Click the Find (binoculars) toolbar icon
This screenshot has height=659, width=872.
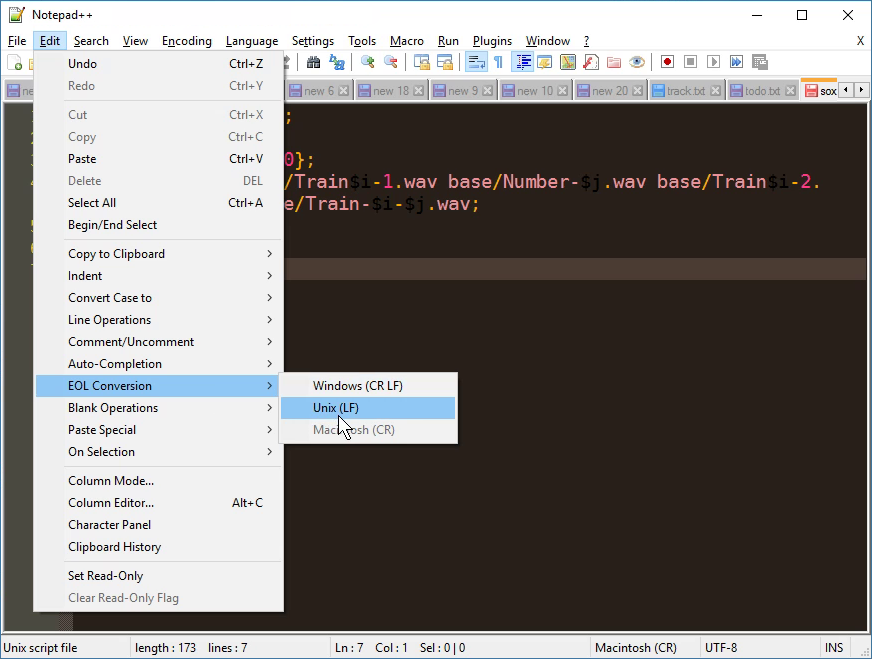click(313, 62)
